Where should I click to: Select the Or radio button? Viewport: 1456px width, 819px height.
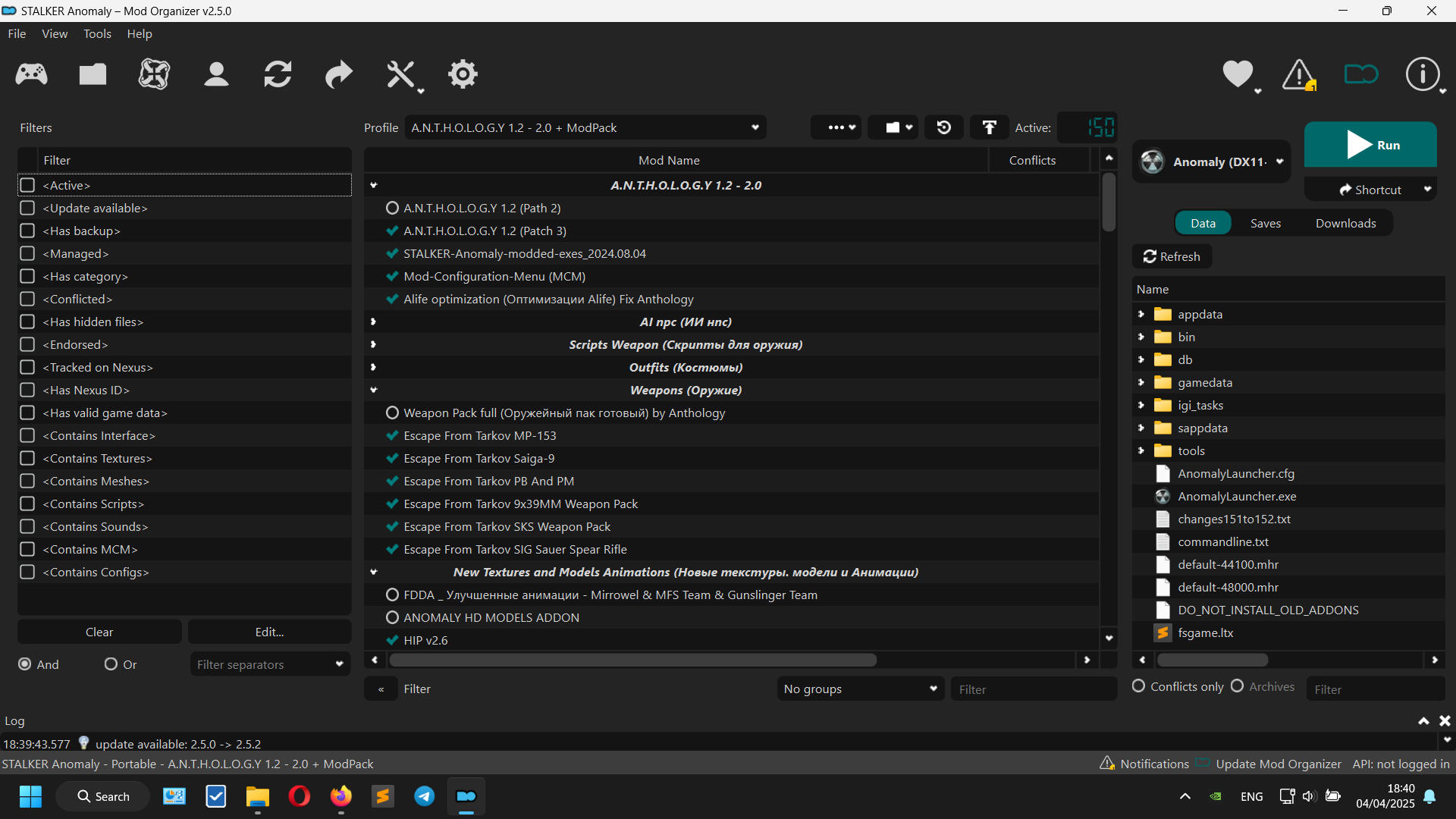[x=111, y=664]
